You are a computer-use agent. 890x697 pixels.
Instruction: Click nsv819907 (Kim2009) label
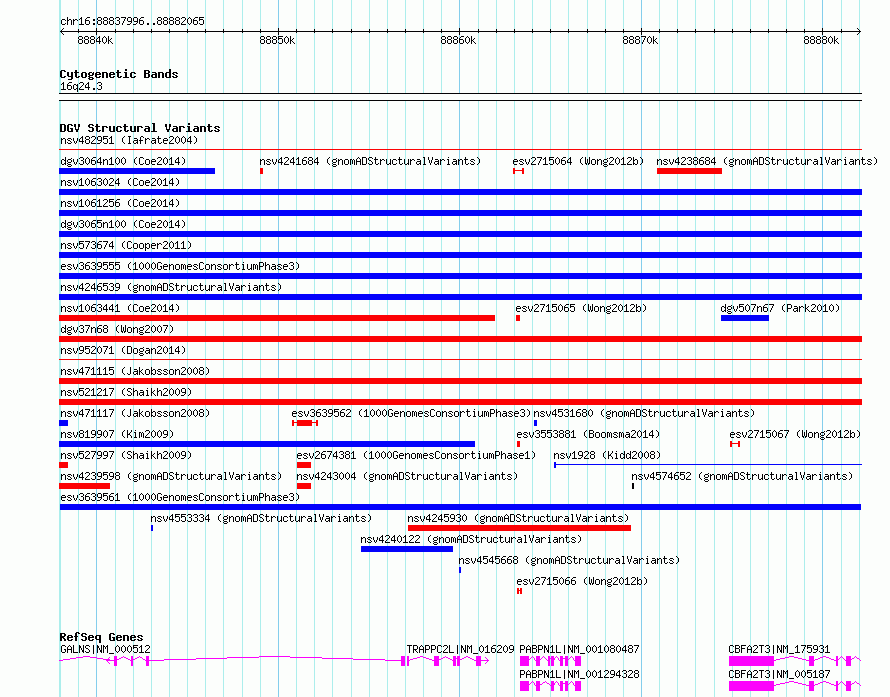pos(117,434)
